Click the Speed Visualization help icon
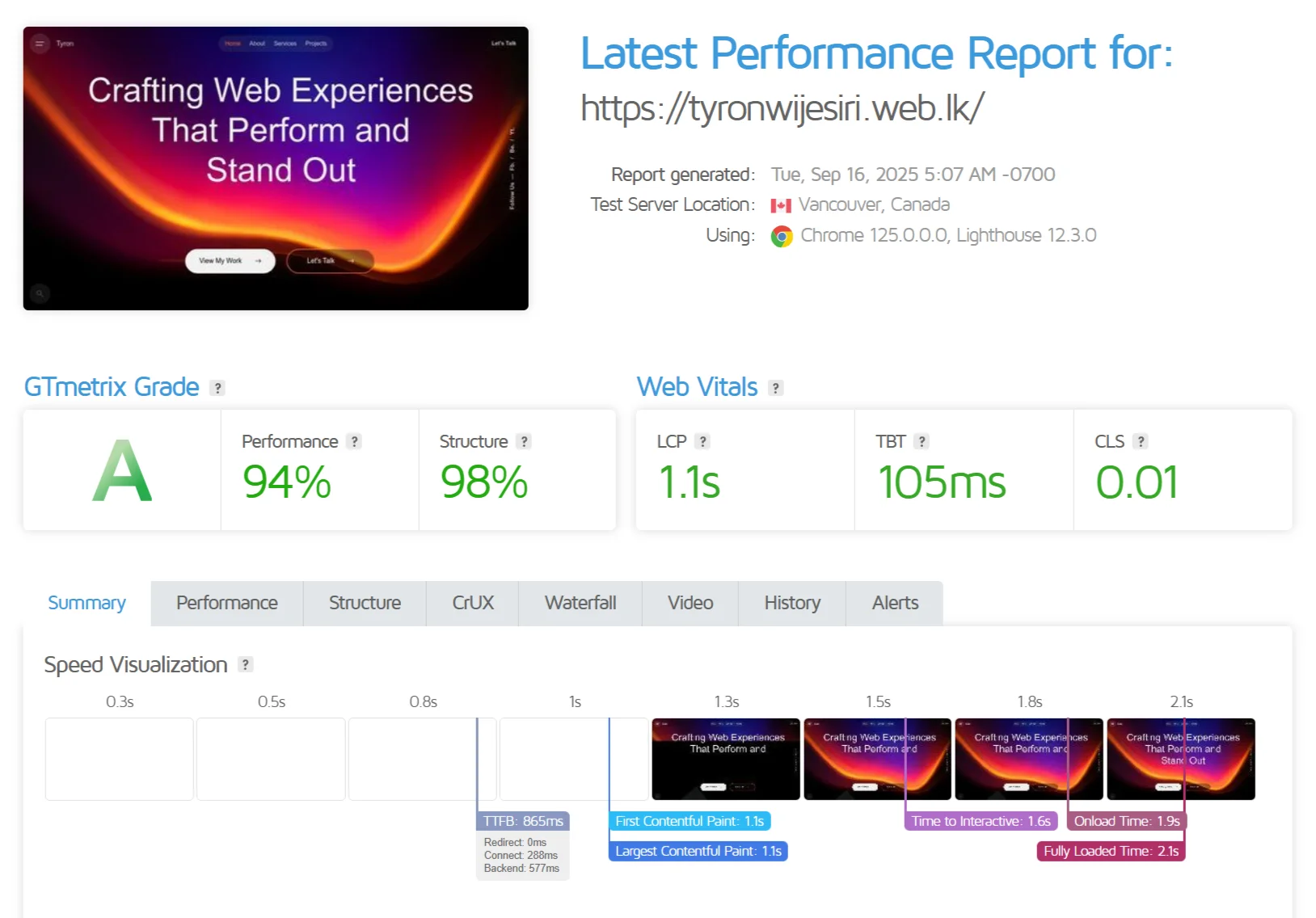Viewport: 1316px width, 918px height. 246,664
